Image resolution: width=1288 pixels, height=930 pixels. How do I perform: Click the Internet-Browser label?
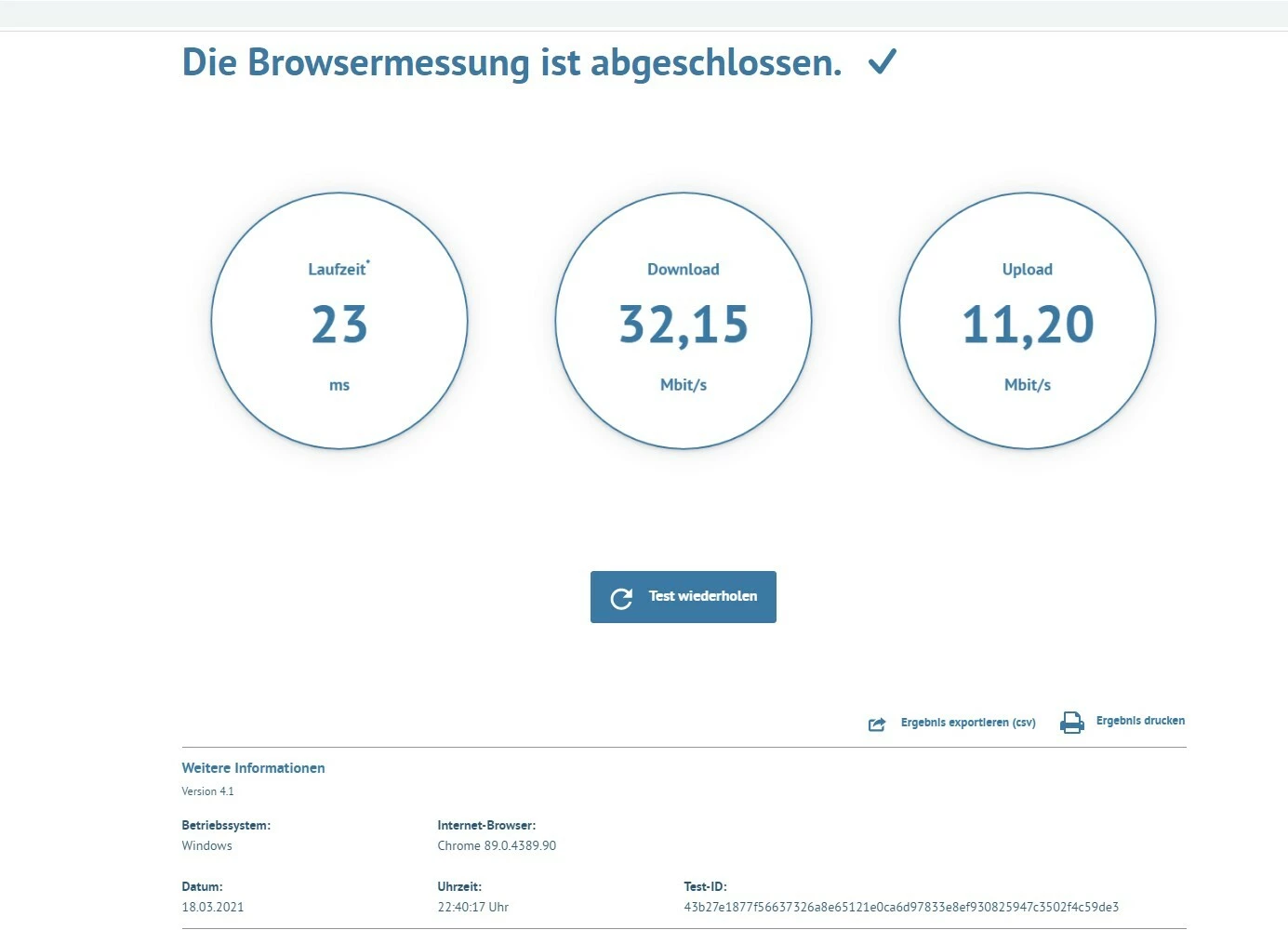pyautogui.click(x=486, y=826)
